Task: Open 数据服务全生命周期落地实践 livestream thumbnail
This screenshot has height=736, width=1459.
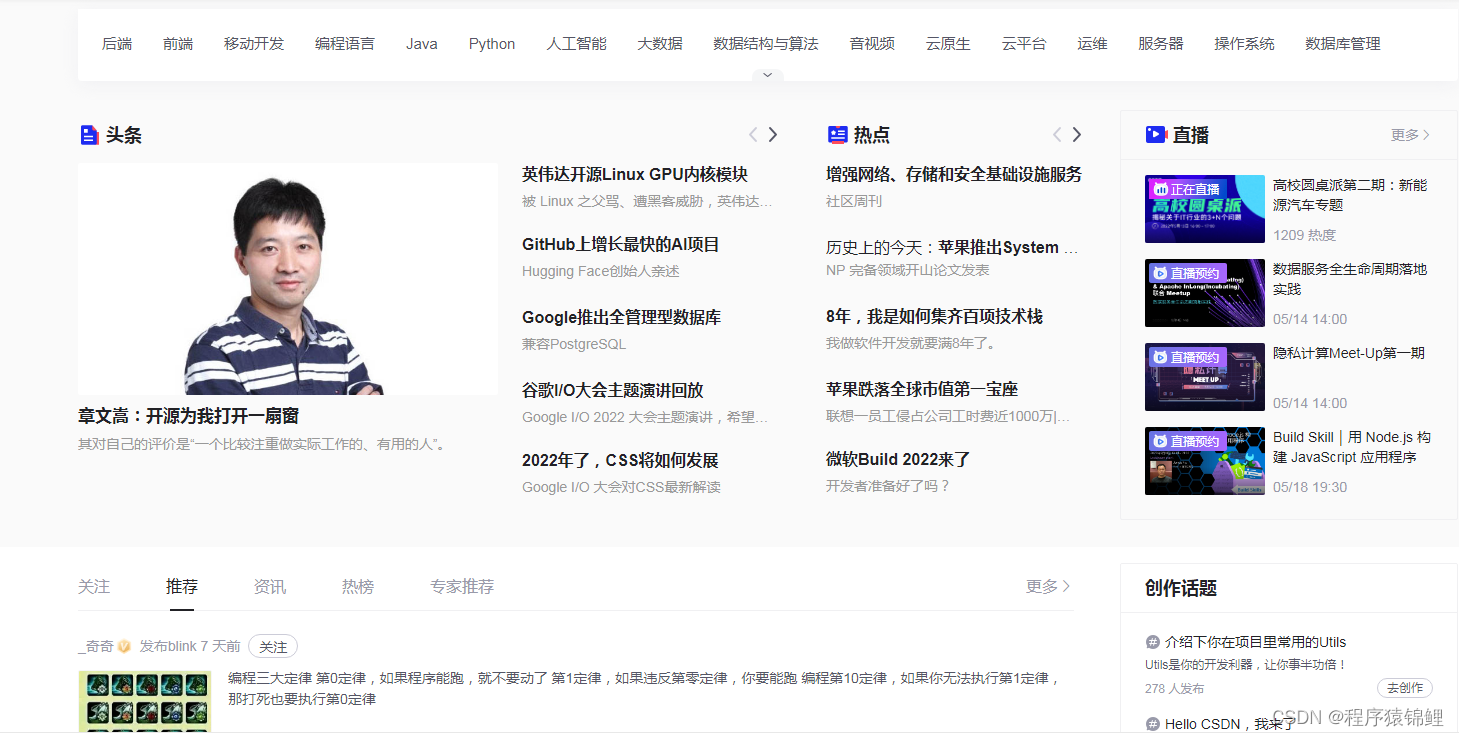Action: coord(1205,293)
